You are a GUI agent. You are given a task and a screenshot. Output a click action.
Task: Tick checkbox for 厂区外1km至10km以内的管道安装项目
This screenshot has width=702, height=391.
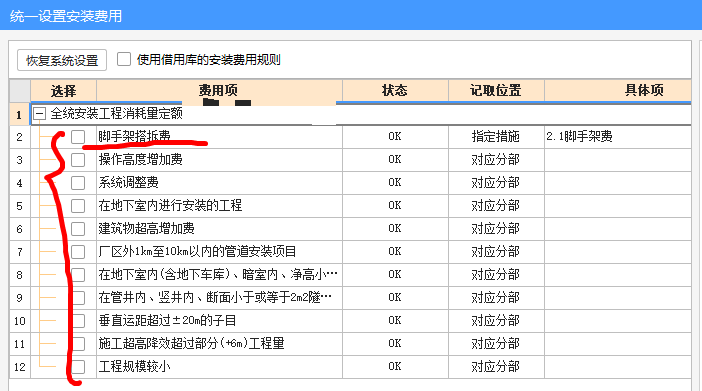[78, 252]
